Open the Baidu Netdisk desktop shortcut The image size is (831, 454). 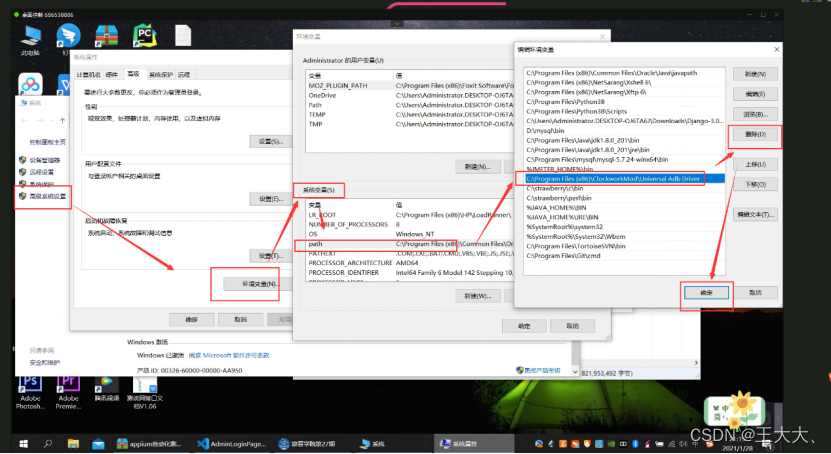(30, 84)
